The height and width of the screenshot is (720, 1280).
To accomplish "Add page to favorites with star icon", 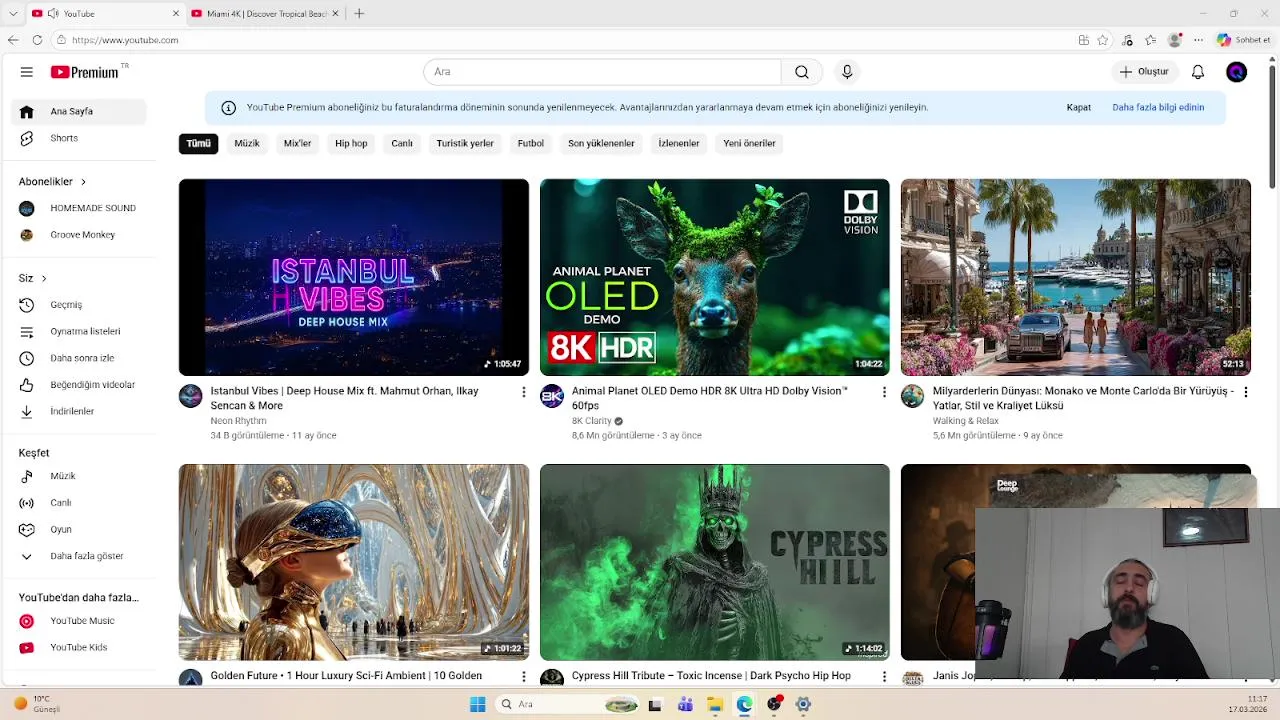I will click(x=1103, y=40).
